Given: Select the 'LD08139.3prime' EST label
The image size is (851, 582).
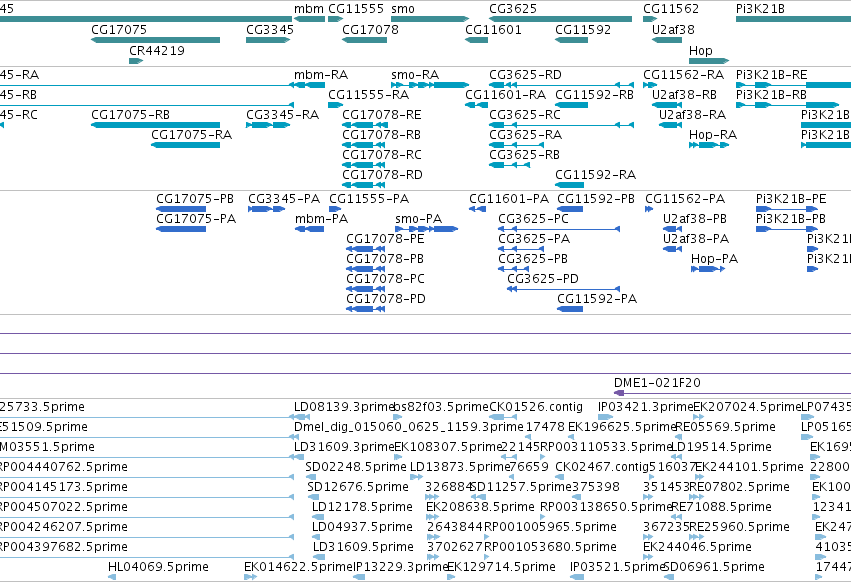Looking at the screenshot, I should tap(344, 407).
